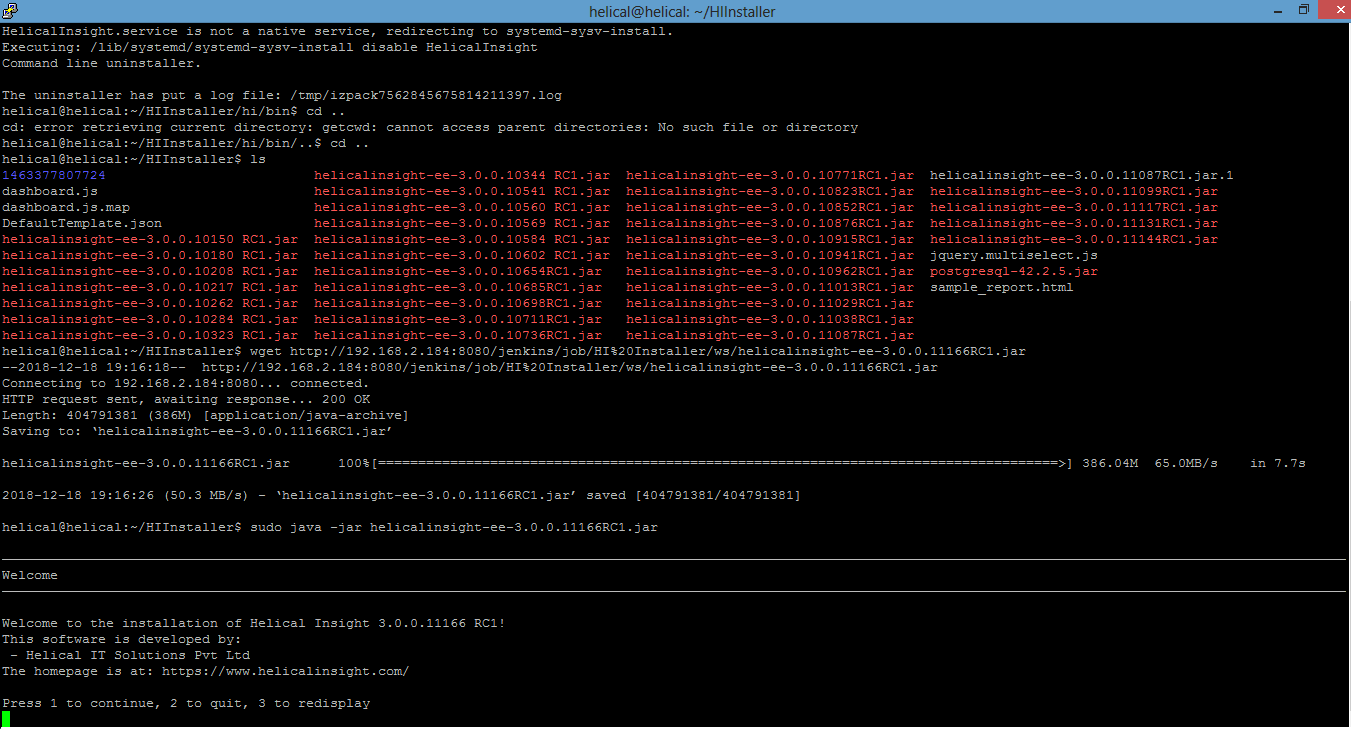
Task: Click file 'helicalinsight-ee-3.0.0.11087RC1.jar.1'
Action: pyautogui.click(x=1082, y=175)
